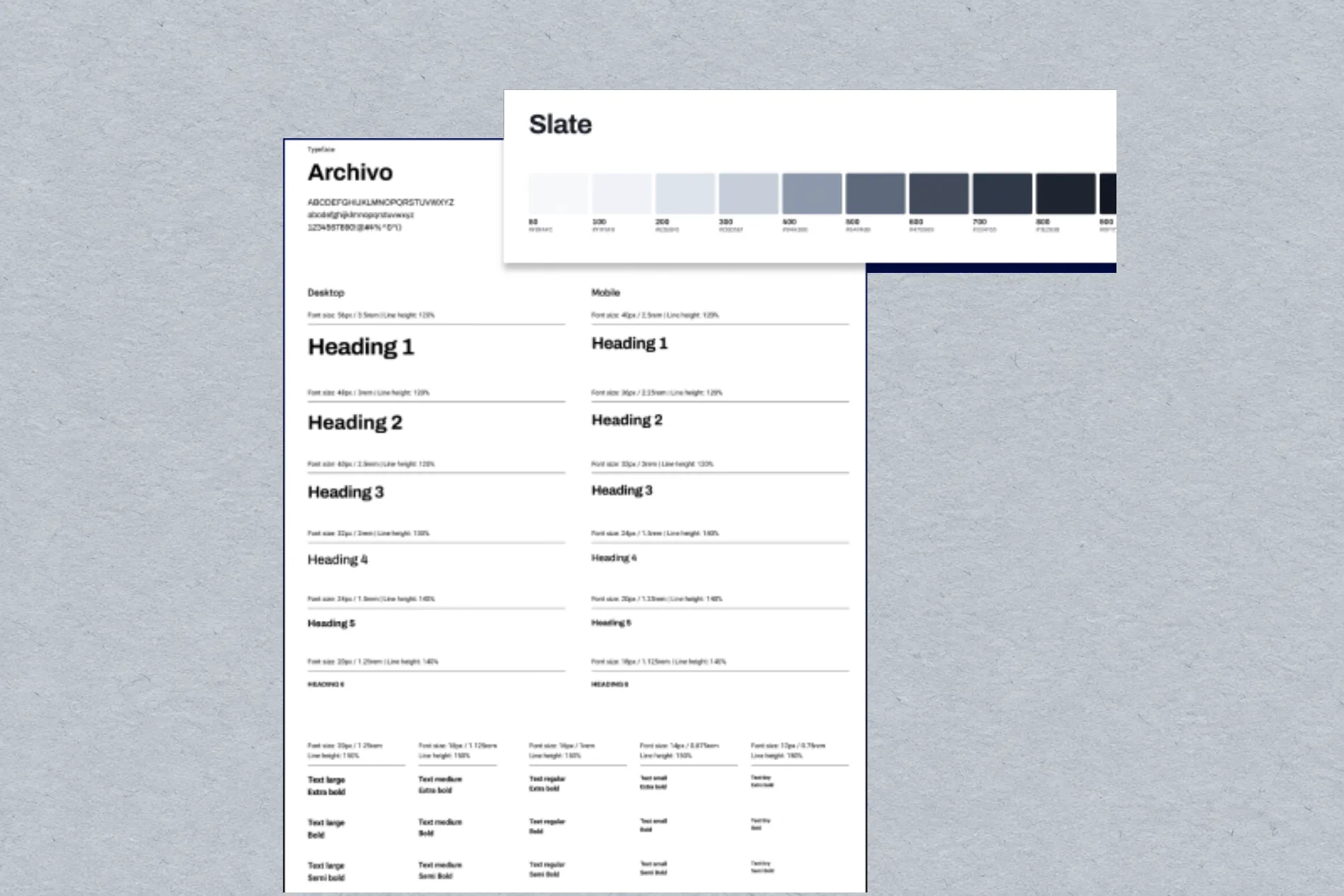The image size is (1344, 896).
Task: Click 'Text small Bold' sample
Action: 654,824
